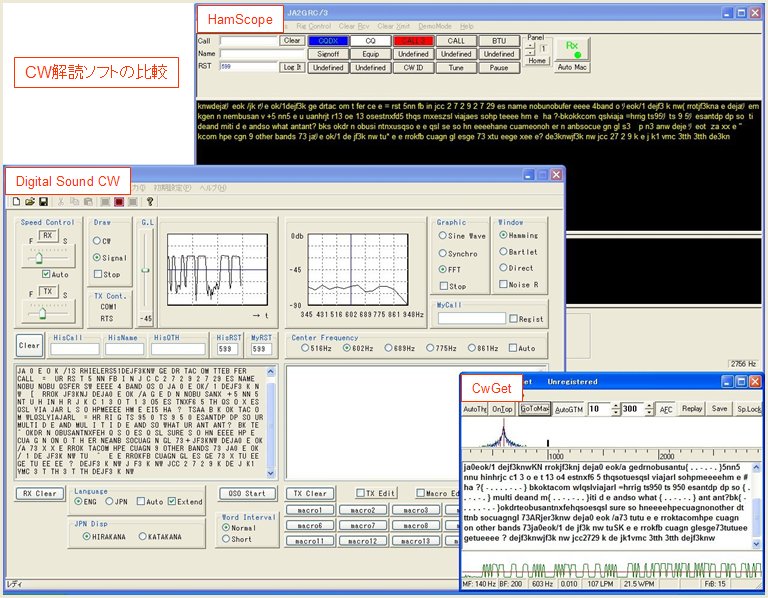Image resolution: width=768 pixels, height=598 pixels.
Task: Click Open folder icon in Digital Sound CW
Action: click(x=30, y=201)
